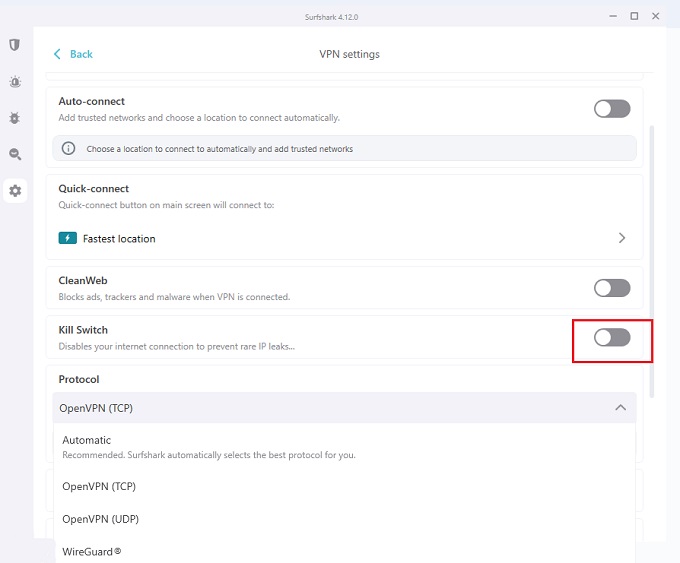Open Fastest location chevron arrow
This screenshot has width=680, height=563.
coord(621,238)
